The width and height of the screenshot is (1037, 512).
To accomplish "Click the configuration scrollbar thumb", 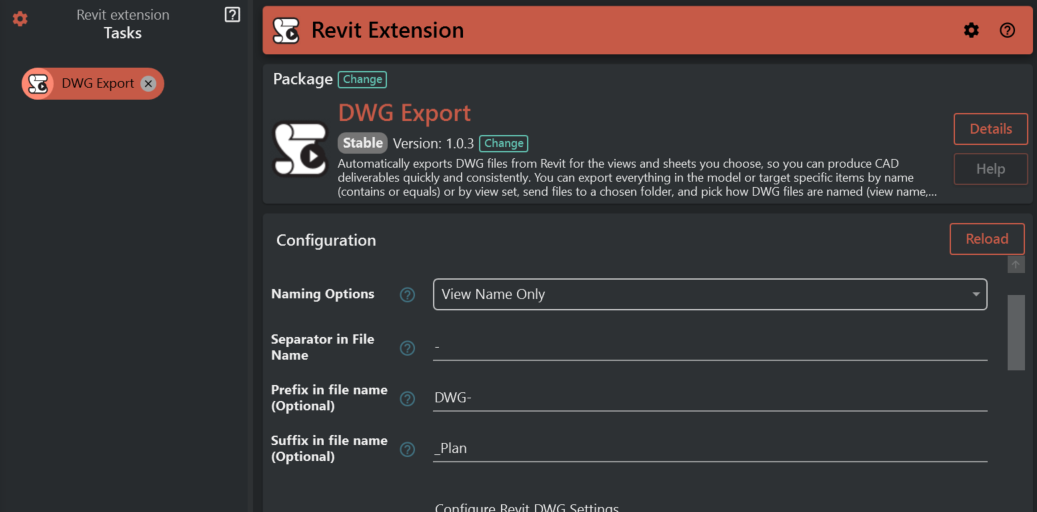I will 1016,333.
